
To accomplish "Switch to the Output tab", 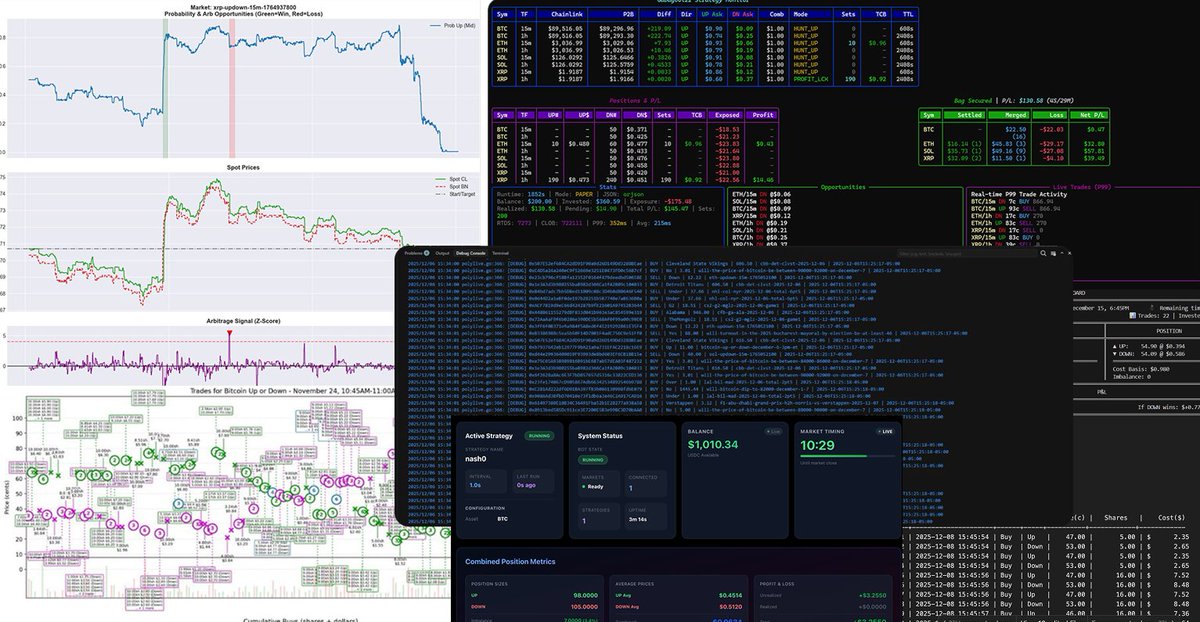I will (442, 253).
